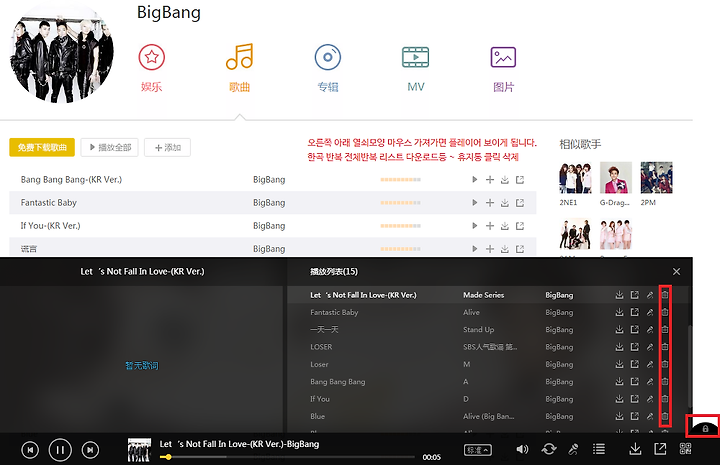The height and width of the screenshot is (465, 720).
Task: Open the QR code icon
Action: [x=686, y=449]
